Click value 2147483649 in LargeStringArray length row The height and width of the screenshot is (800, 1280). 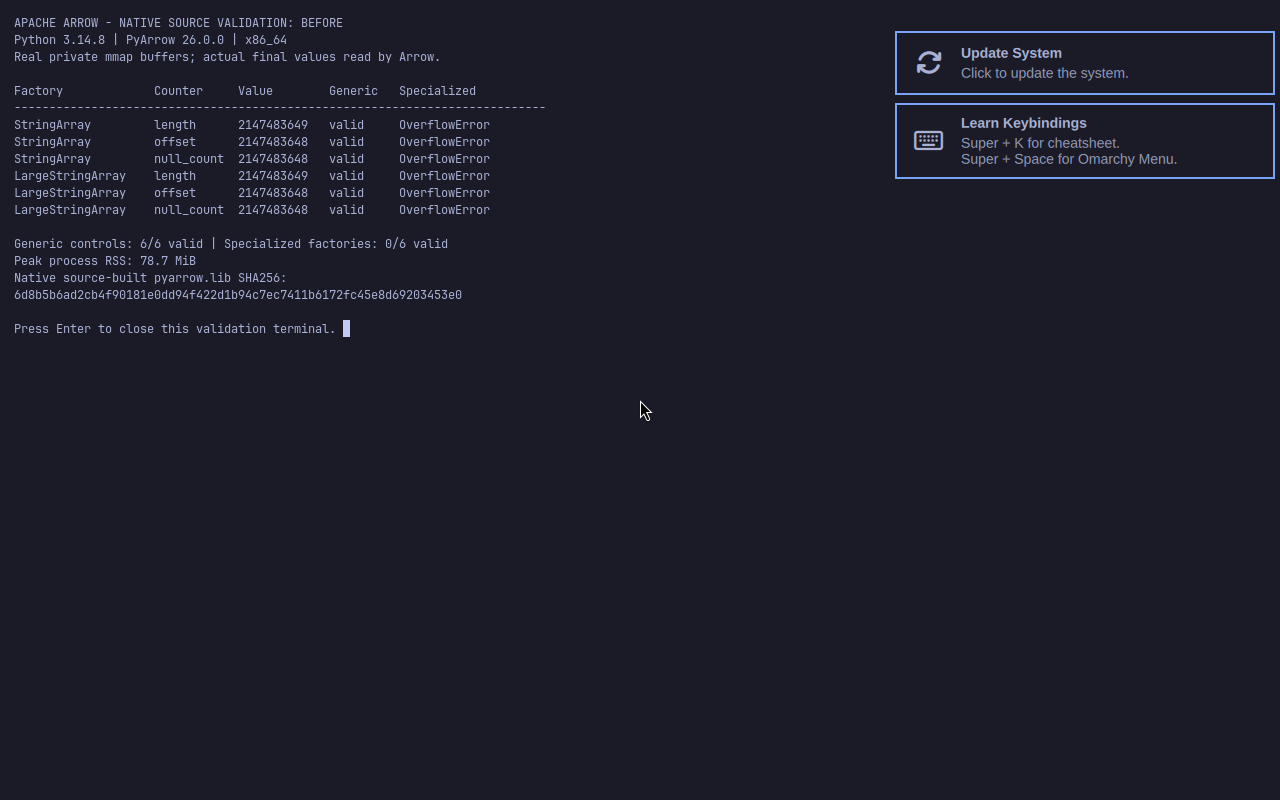(273, 176)
